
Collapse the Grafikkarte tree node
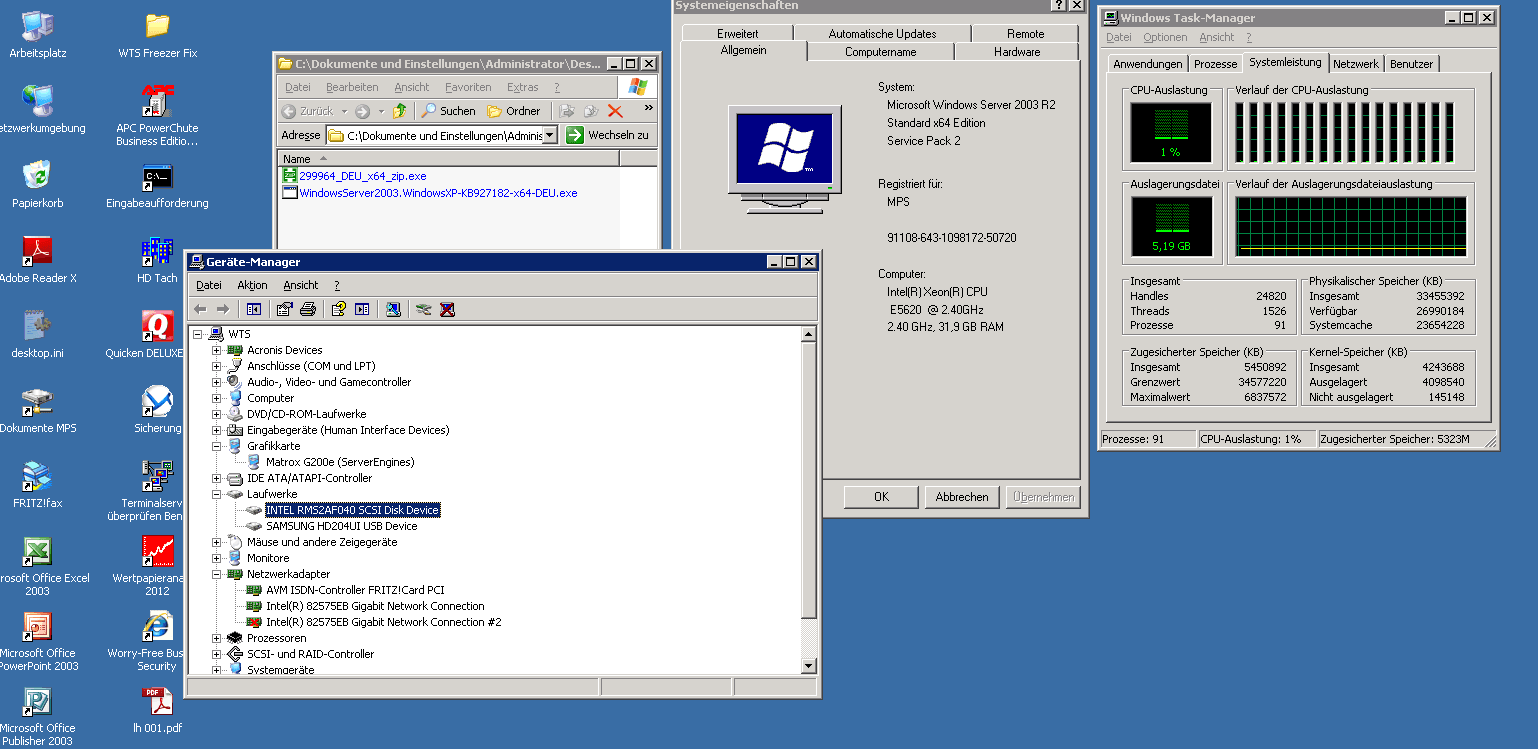216,446
